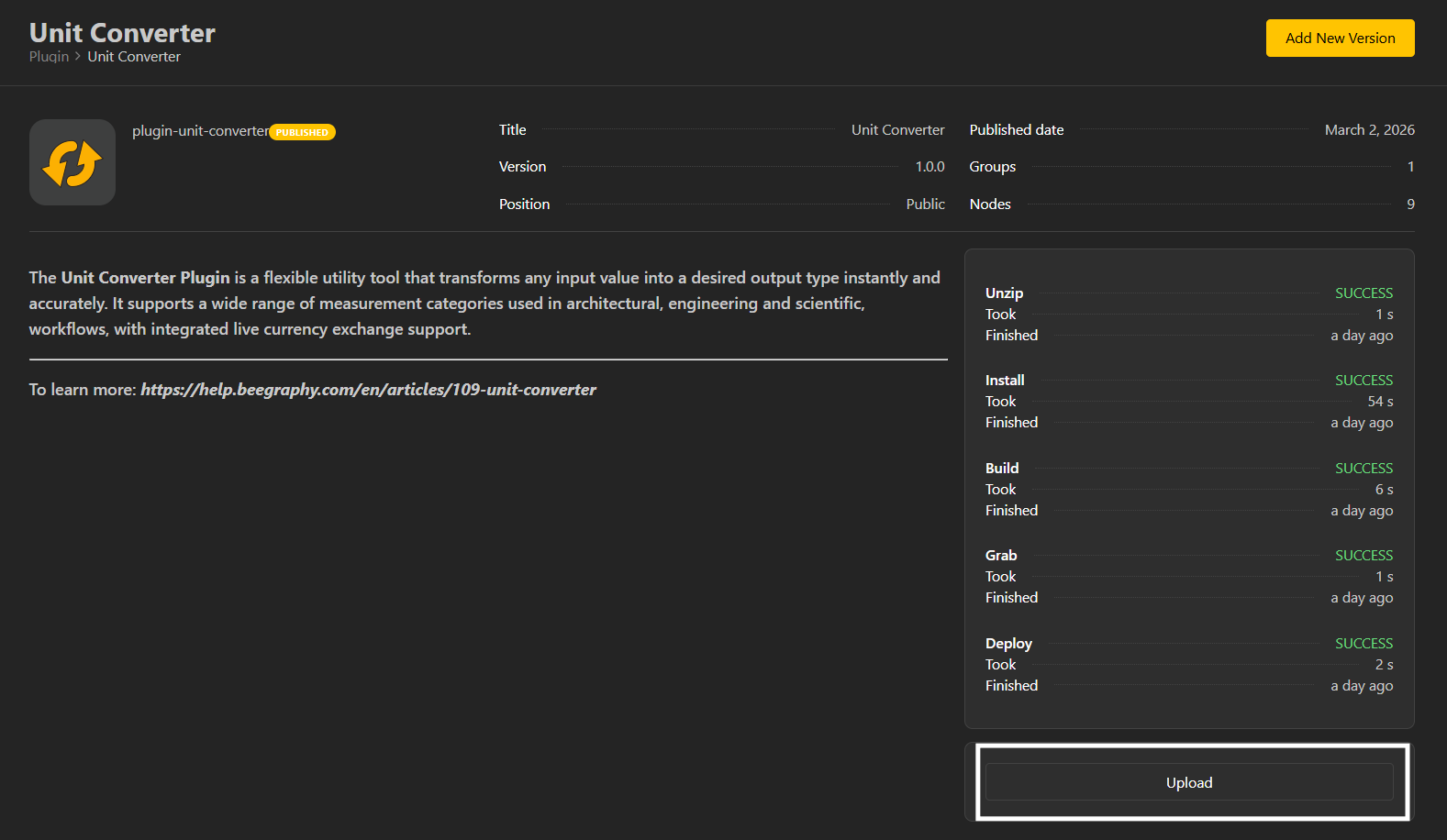Image resolution: width=1447 pixels, height=840 pixels.
Task: Select the Build step heading
Action: [x=1002, y=469]
